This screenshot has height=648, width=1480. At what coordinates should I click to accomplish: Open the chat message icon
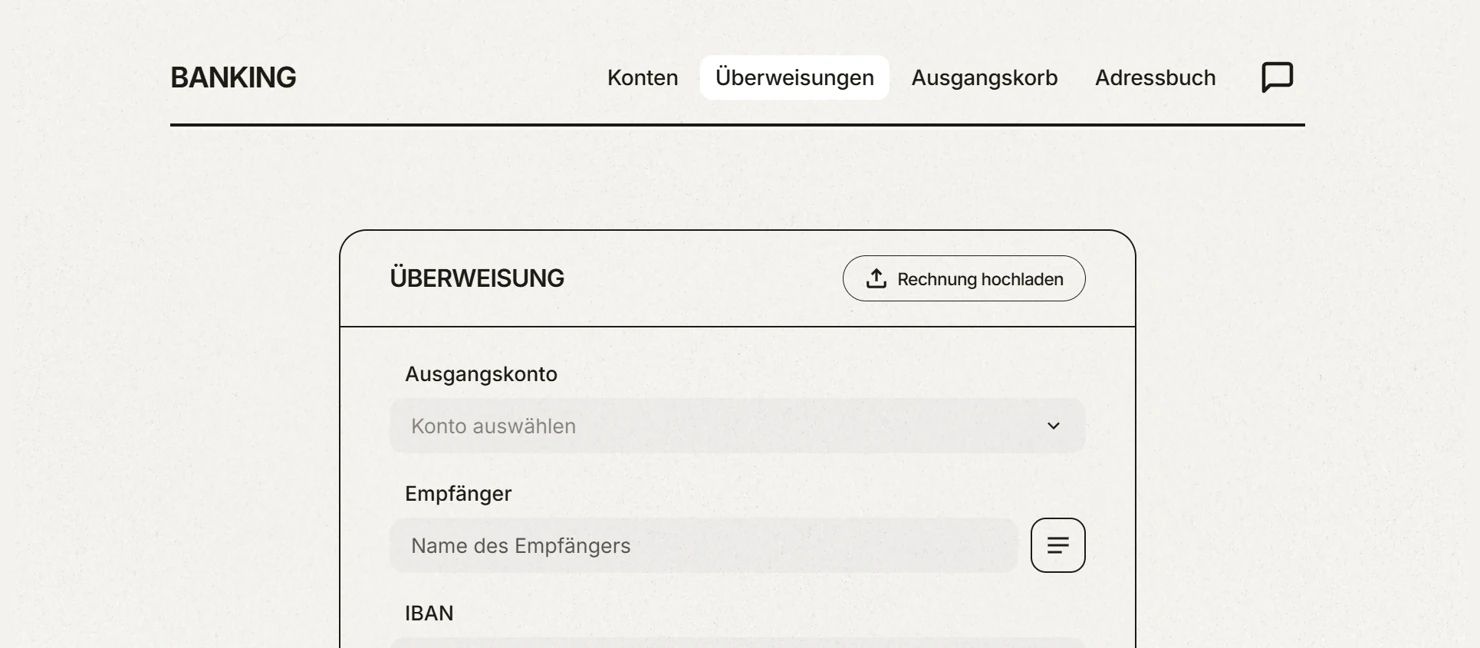pos(1277,77)
